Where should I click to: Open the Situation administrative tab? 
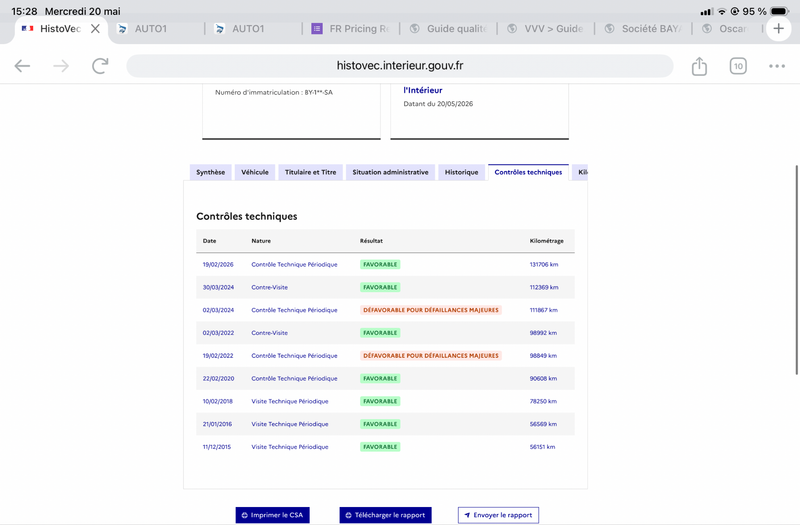pyautogui.click(x=390, y=172)
